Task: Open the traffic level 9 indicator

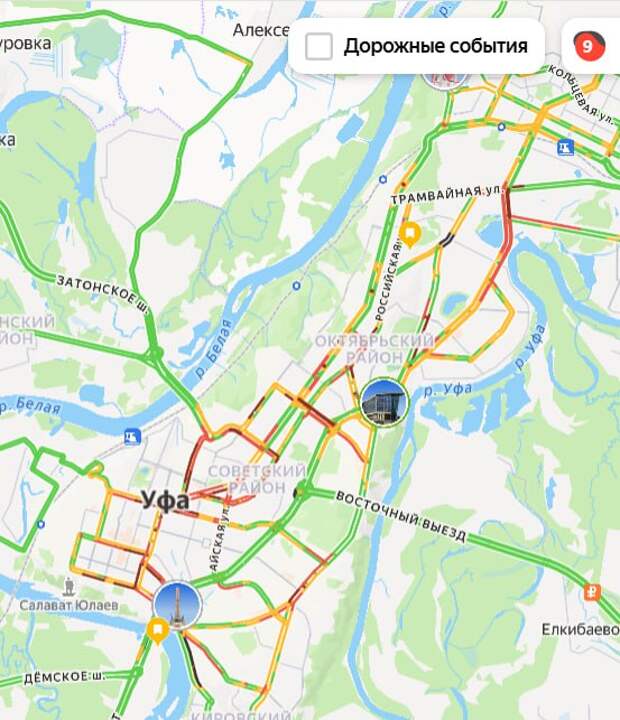Action: pos(589,46)
